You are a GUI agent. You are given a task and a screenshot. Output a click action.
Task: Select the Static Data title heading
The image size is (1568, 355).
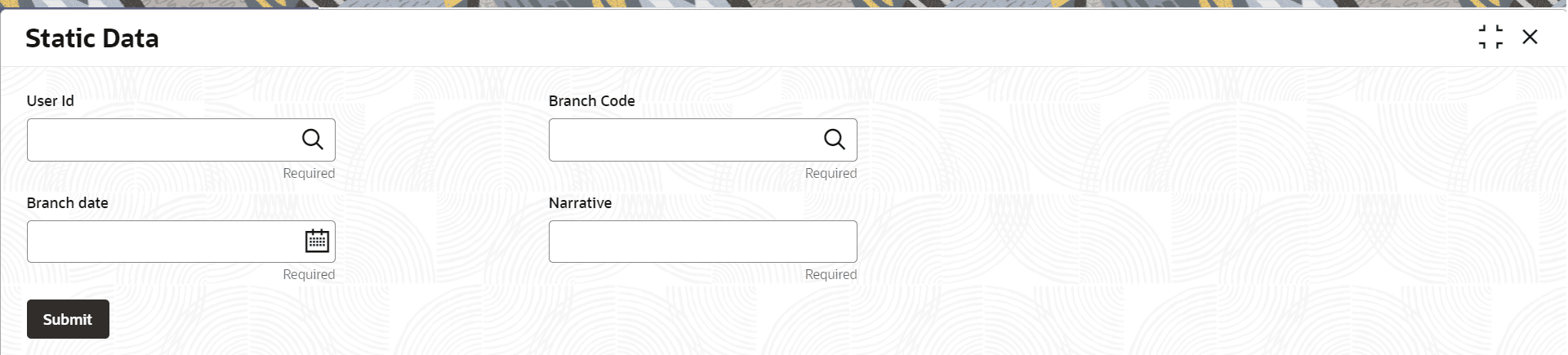click(x=92, y=38)
